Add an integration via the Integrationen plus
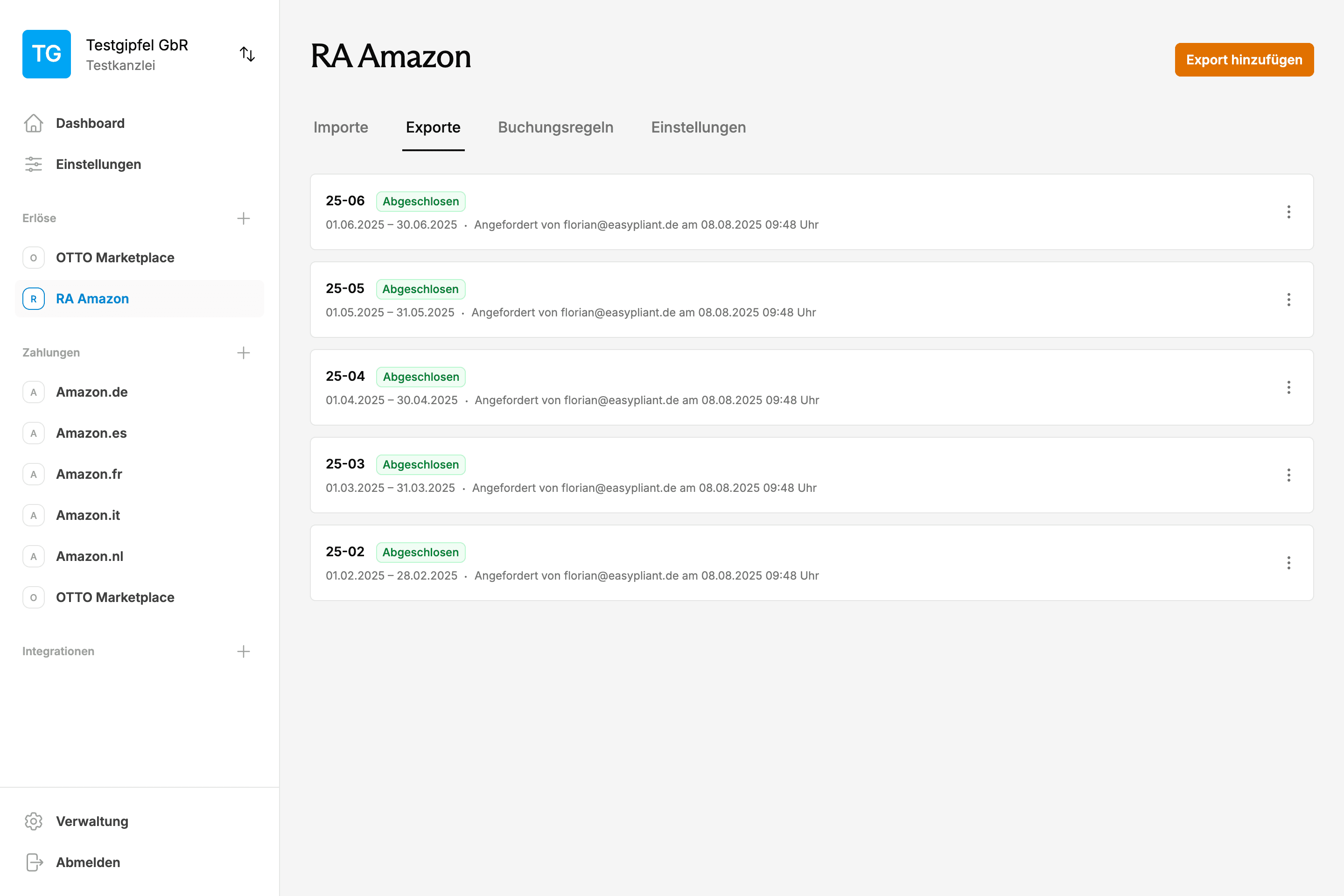Screen dimensions: 1344x896 pyautogui.click(x=244, y=651)
